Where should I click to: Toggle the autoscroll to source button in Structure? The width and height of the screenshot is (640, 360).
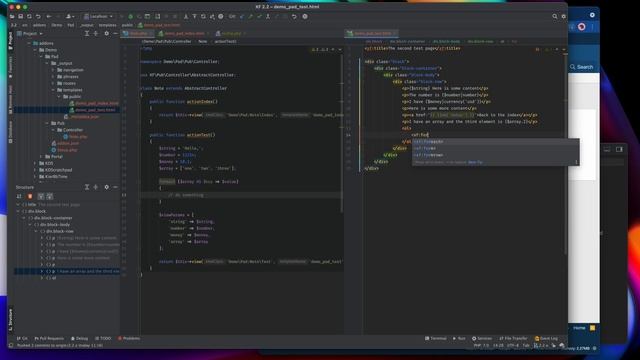click(x=41, y=196)
